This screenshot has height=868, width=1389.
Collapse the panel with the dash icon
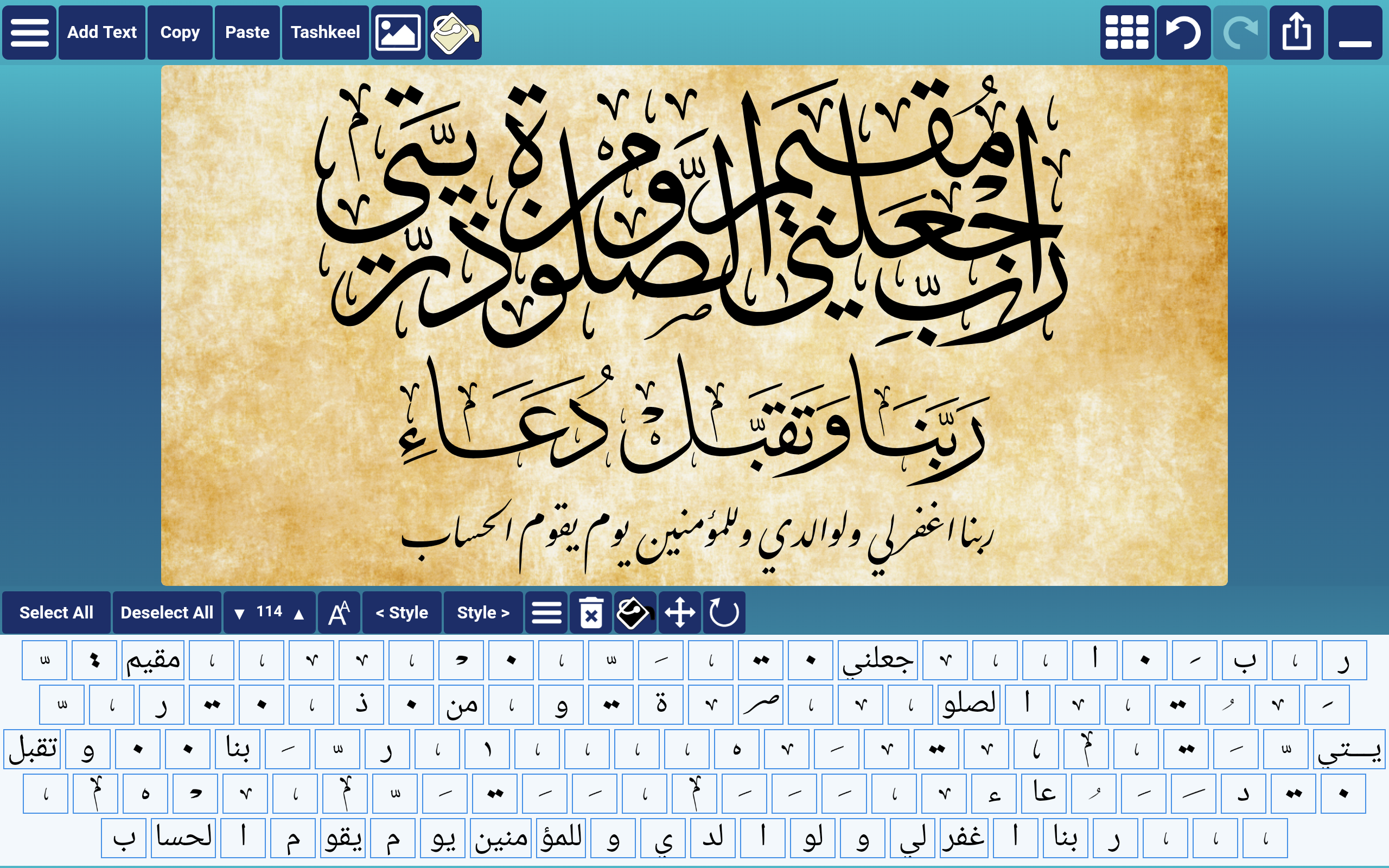(x=1355, y=33)
